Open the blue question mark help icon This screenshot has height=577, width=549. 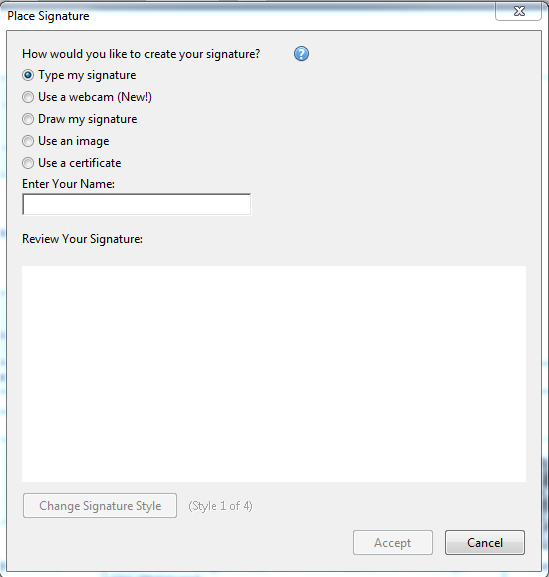pos(301,54)
